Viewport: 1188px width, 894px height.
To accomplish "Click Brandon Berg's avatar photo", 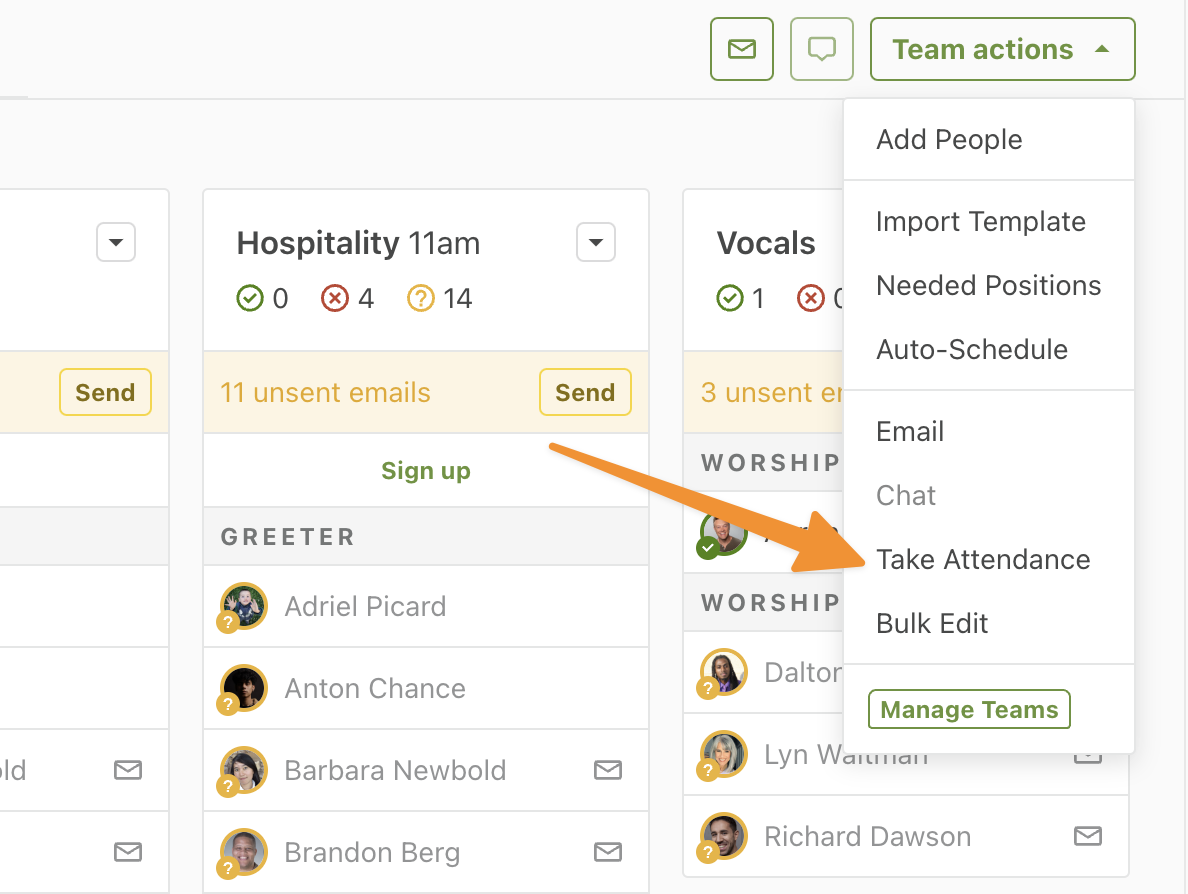I will tap(243, 852).
